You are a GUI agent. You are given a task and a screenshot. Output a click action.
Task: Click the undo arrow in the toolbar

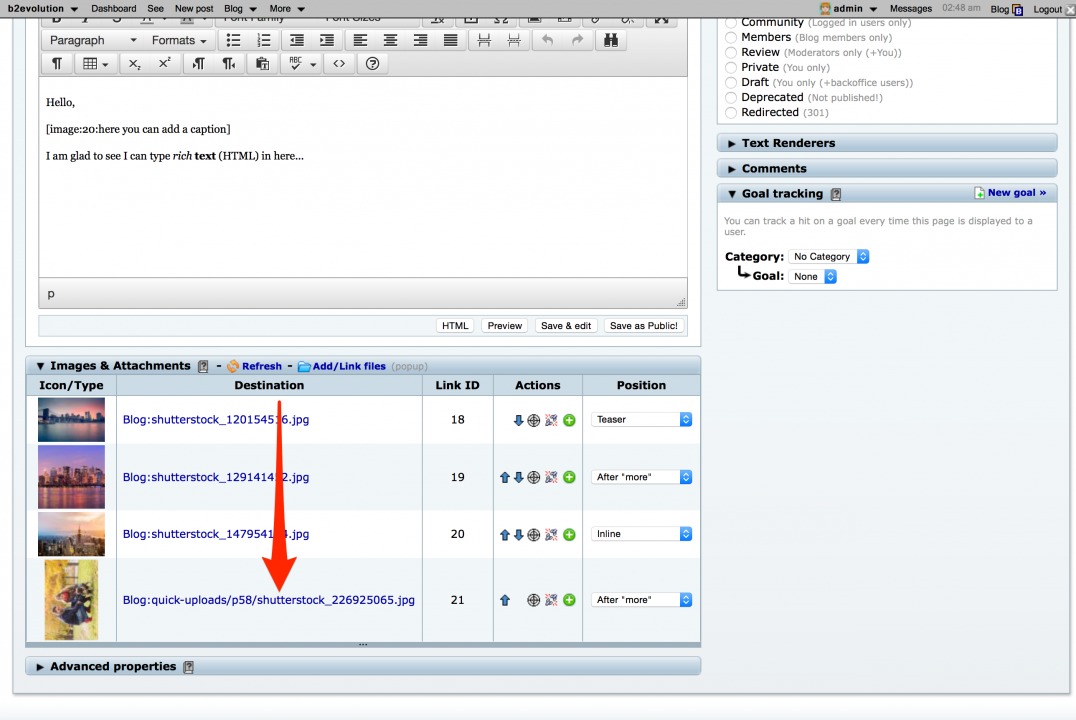click(547, 40)
